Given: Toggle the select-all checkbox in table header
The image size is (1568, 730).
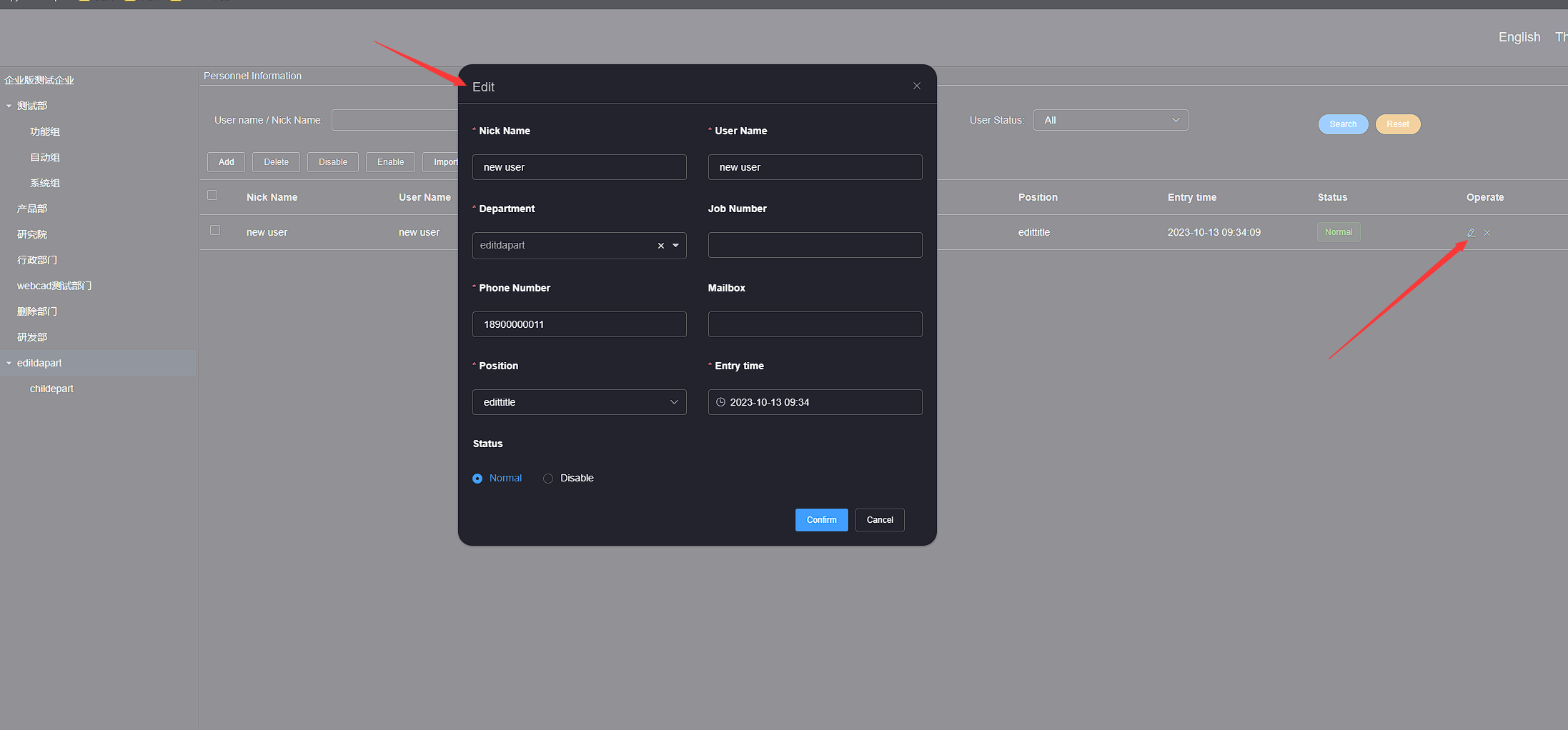Looking at the screenshot, I should click(x=212, y=195).
